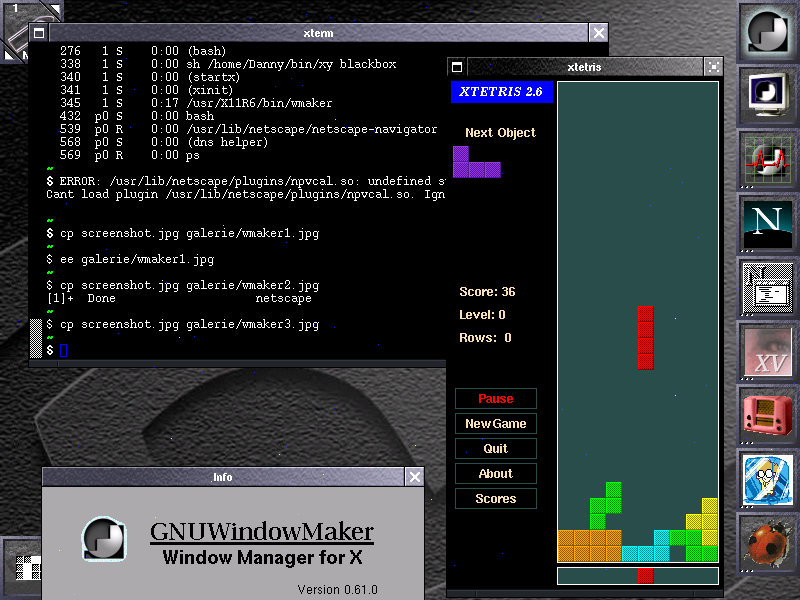Click the "cp screenshot.jpg galerie/wmaker3.jpg" command
Viewport: 800px width, 600px height.
(190, 324)
